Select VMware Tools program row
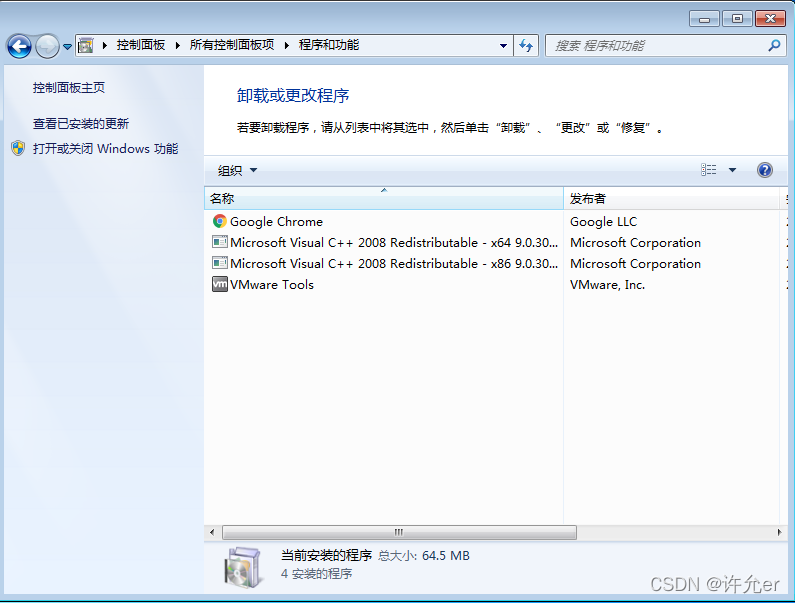795x603 pixels. click(x=384, y=285)
